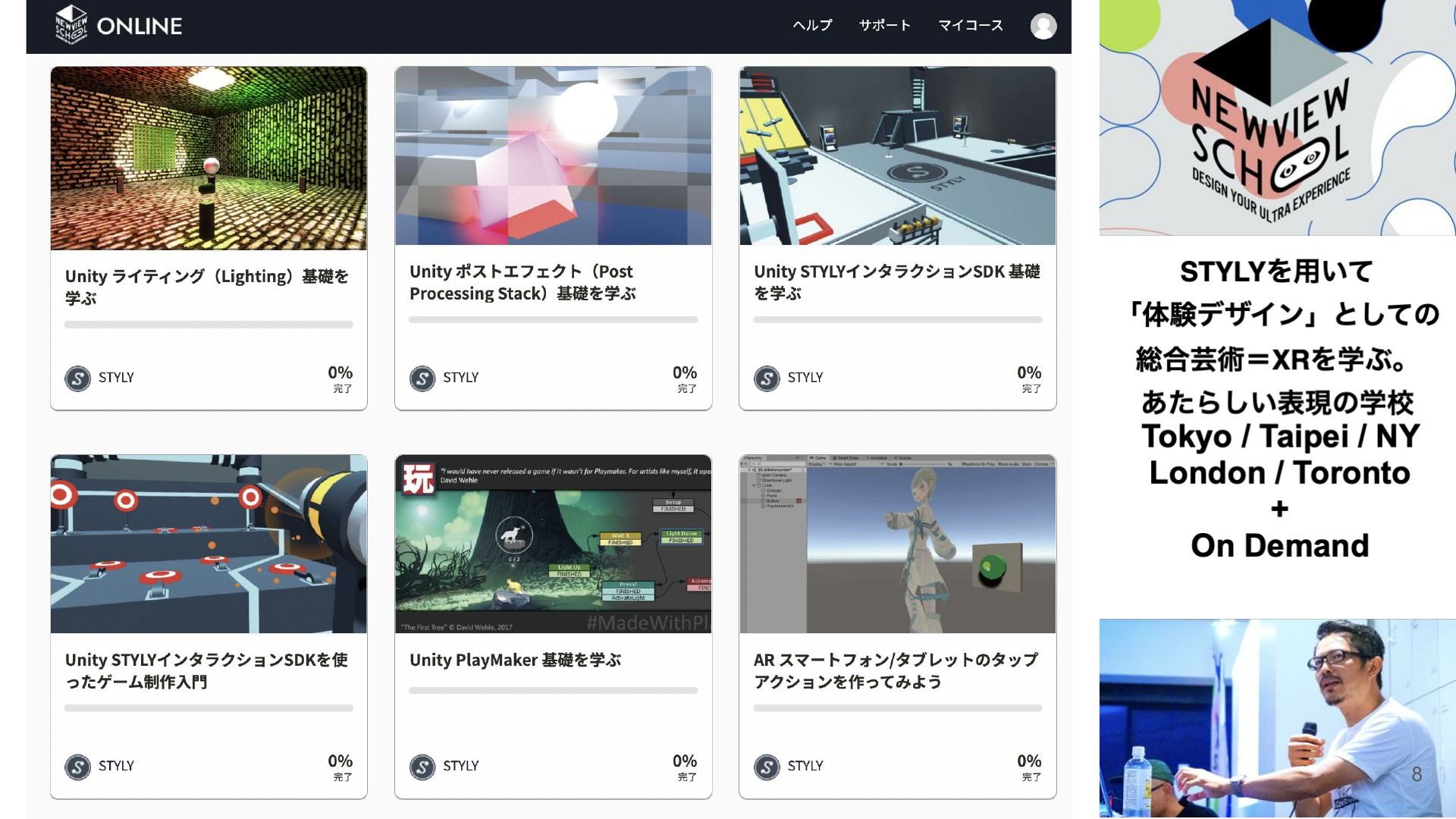Click STYLY icon on Unity Lighting course card
This screenshot has height=819, width=1456.
tap(78, 378)
